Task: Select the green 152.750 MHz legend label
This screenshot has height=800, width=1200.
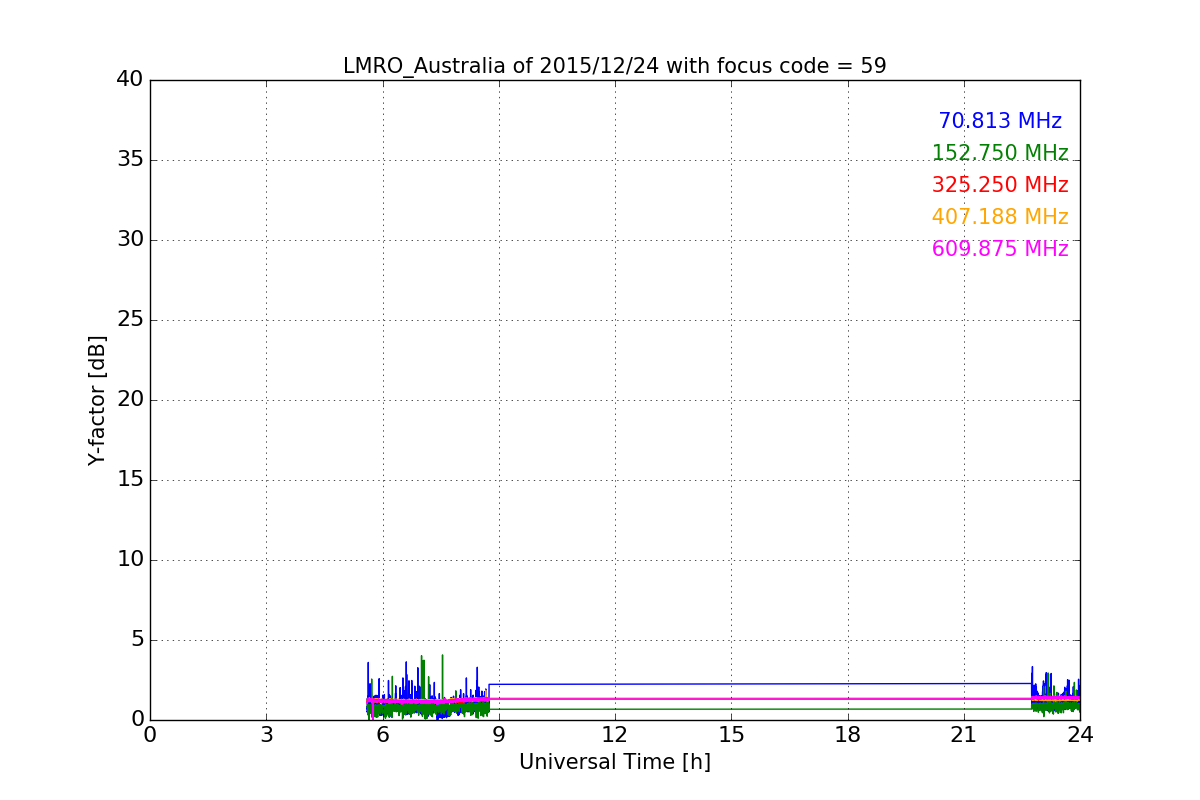Action: (x=1000, y=153)
